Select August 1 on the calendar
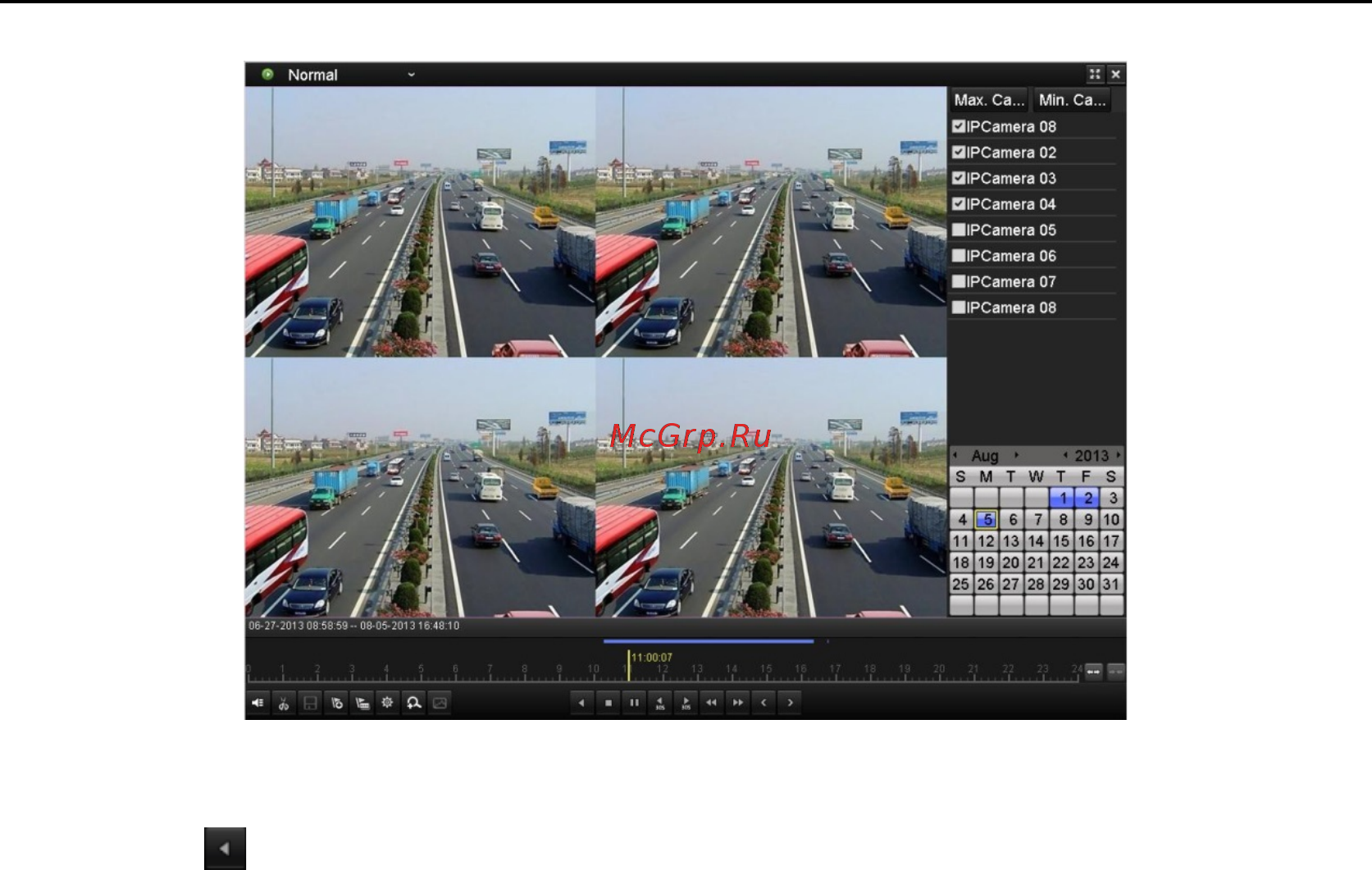1372x870 pixels. tap(1062, 498)
